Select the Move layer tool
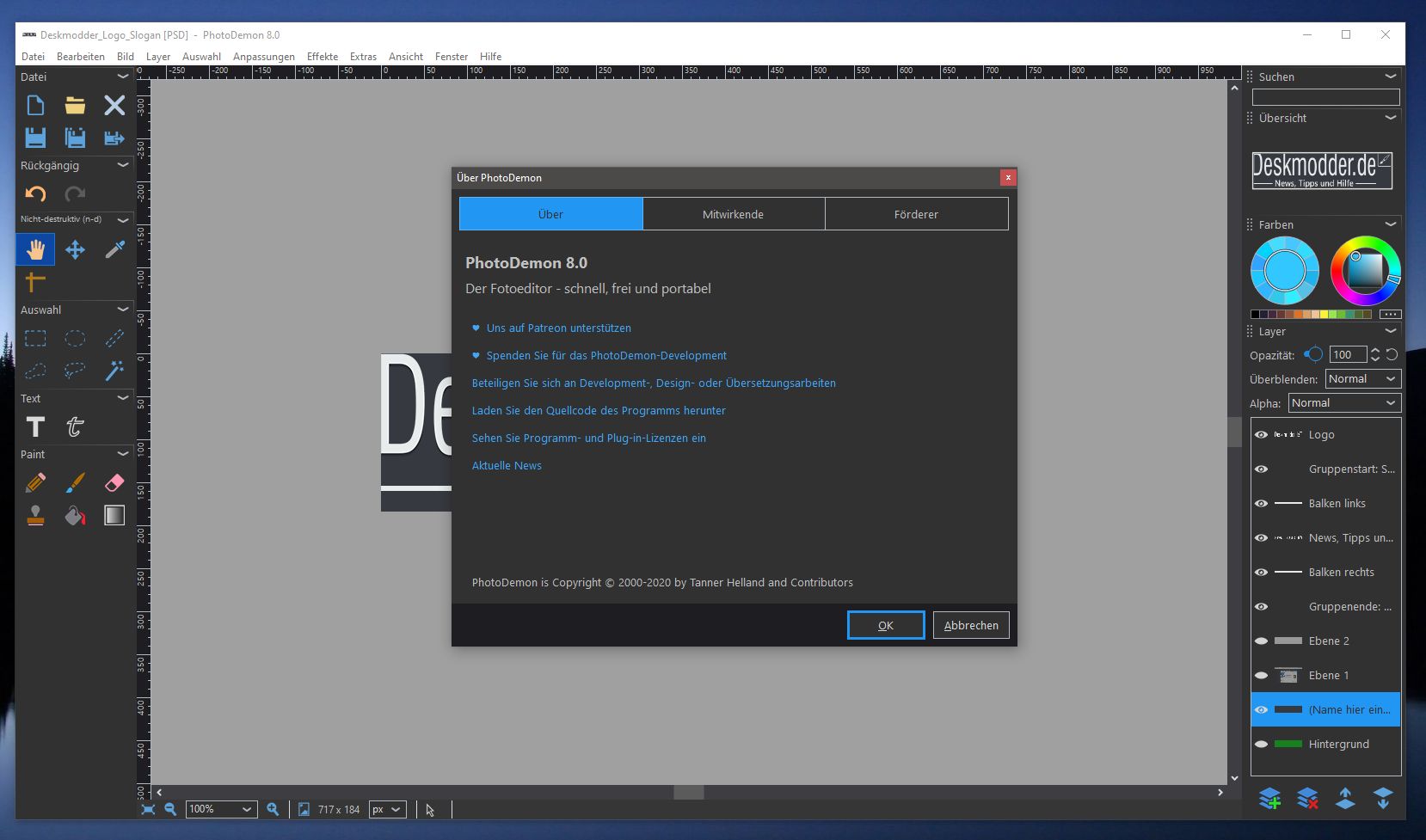 click(x=75, y=249)
